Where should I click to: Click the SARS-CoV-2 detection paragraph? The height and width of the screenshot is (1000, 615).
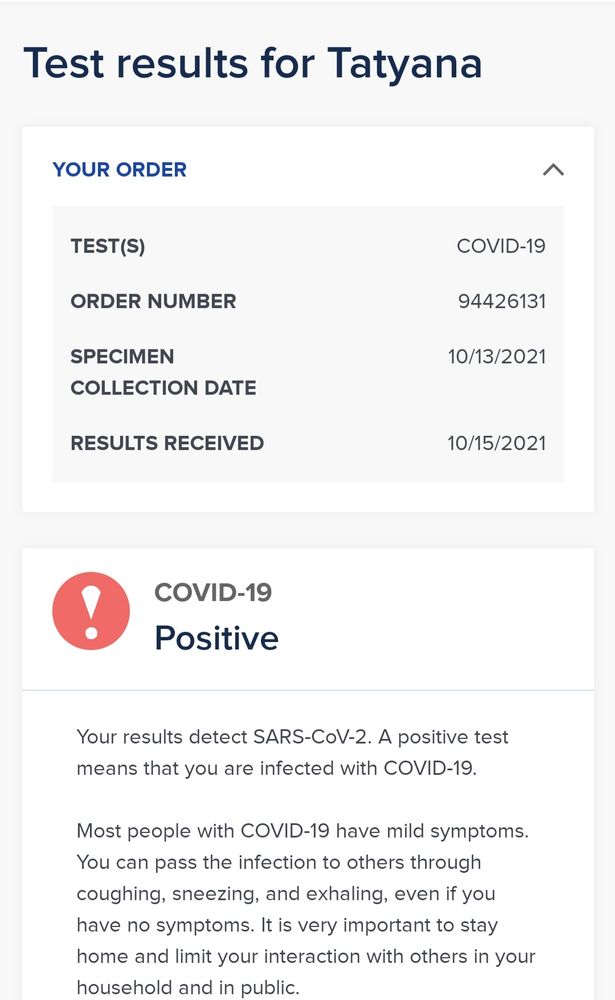[x=292, y=753]
